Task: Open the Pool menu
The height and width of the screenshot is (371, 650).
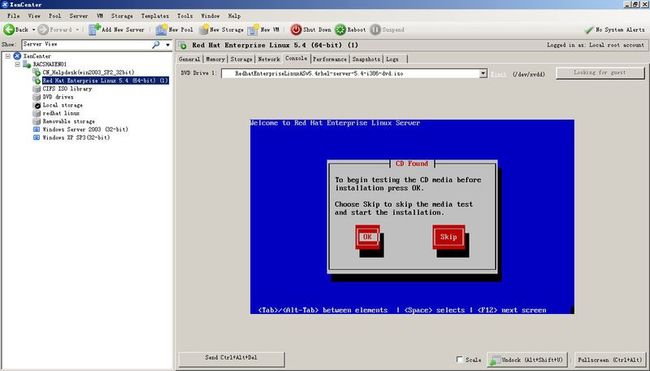Action: [55, 16]
